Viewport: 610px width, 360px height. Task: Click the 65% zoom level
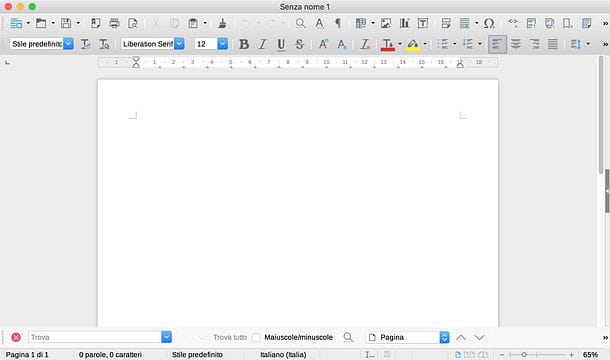pos(590,355)
